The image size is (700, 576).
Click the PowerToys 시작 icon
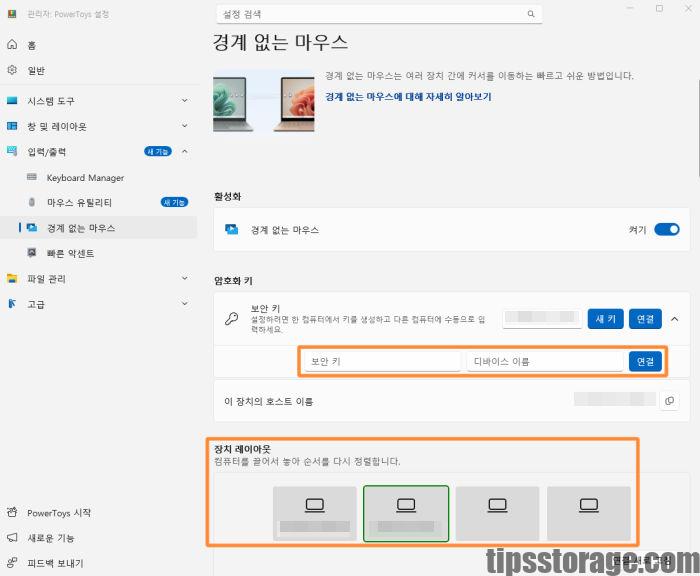pos(12,512)
